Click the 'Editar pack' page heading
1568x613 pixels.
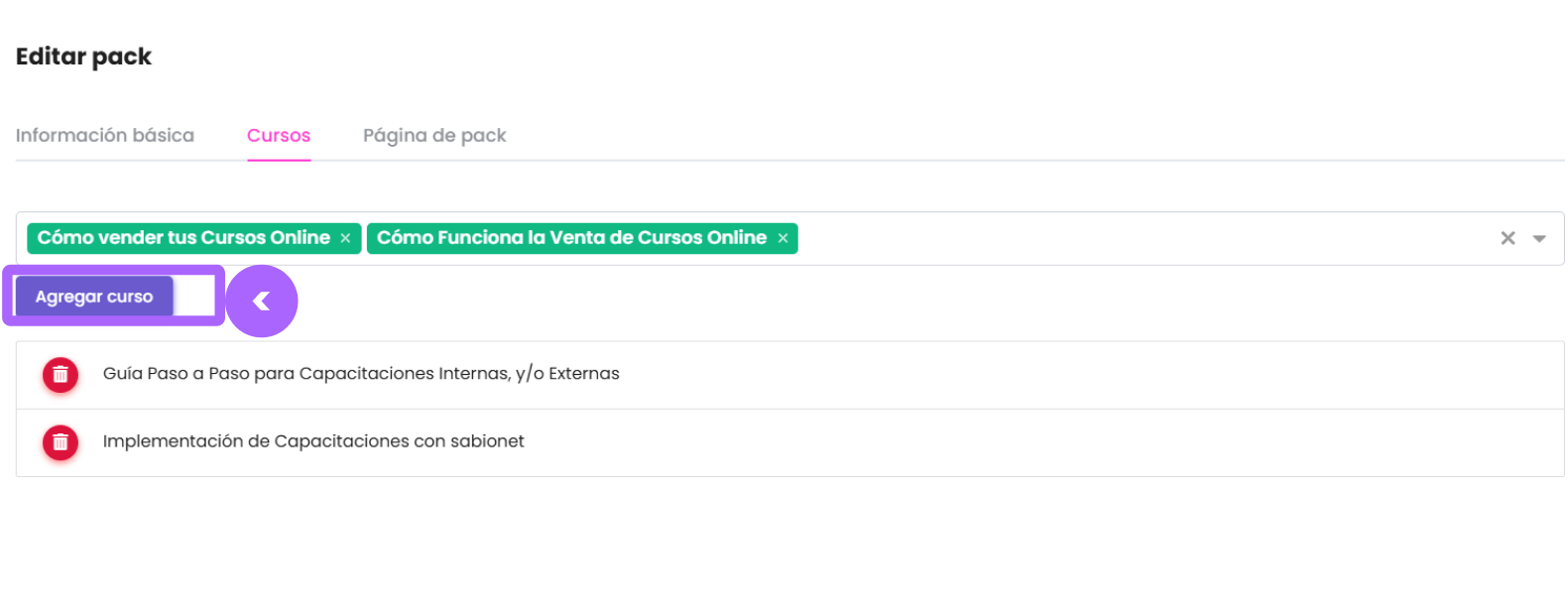[84, 57]
